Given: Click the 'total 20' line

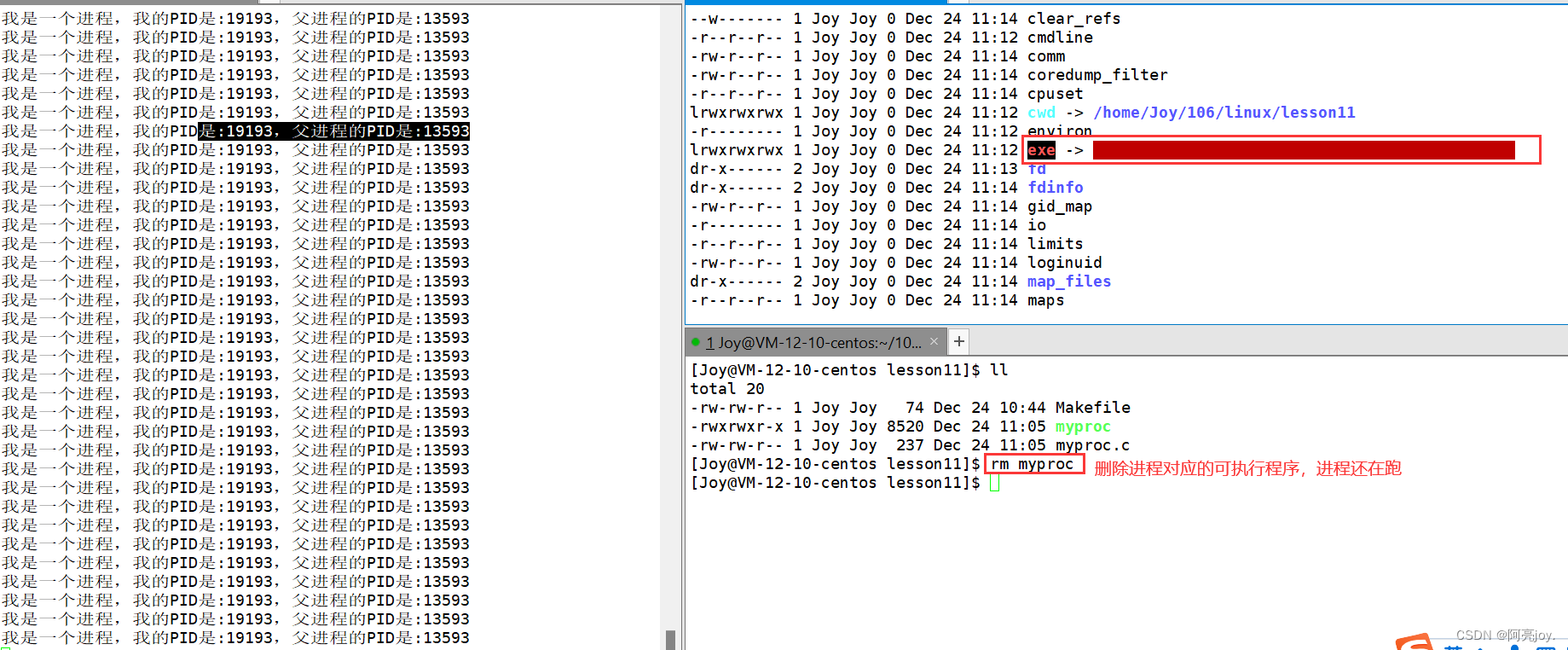Looking at the screenshot, I should click(727, 388).
